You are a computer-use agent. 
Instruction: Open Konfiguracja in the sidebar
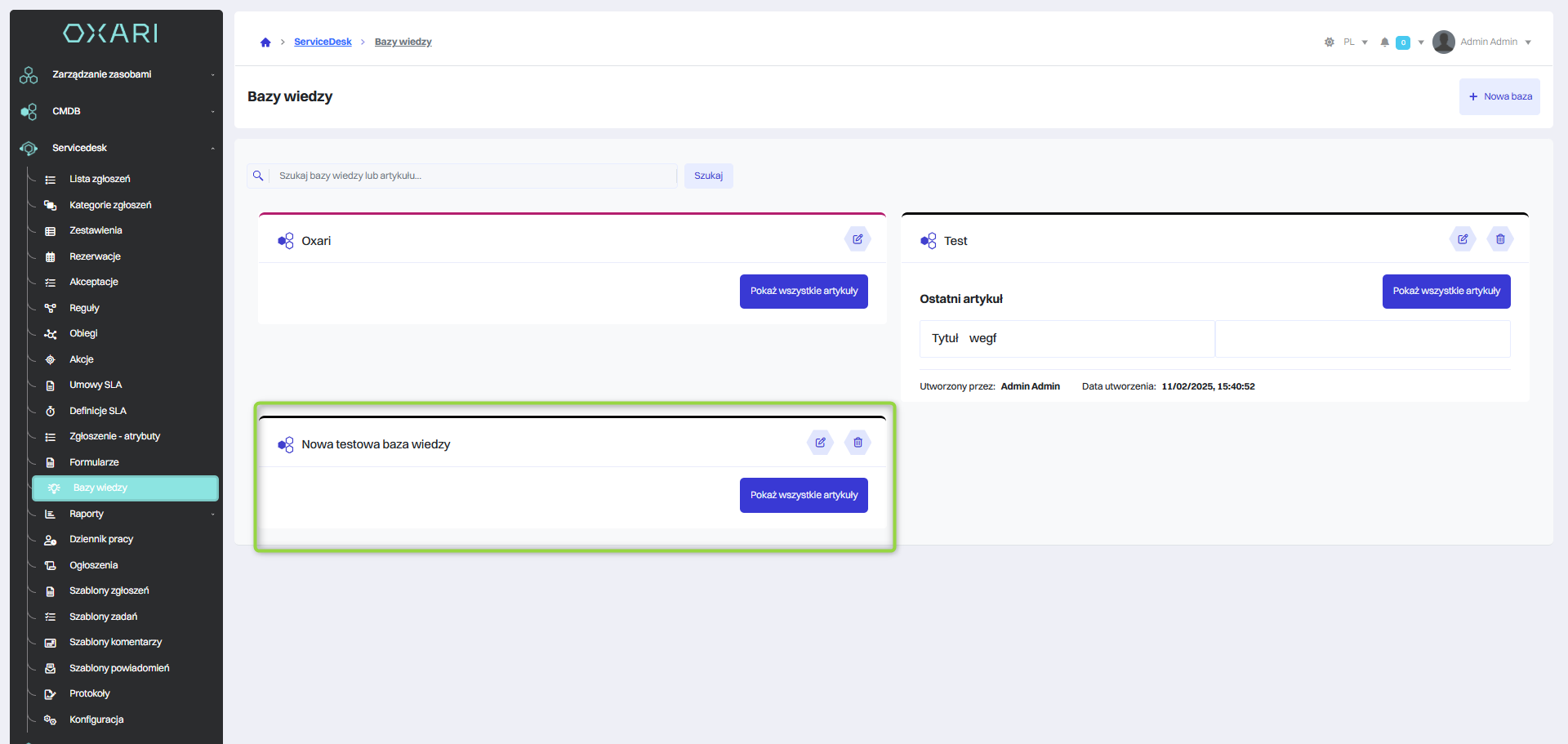(x=96, y=719)
